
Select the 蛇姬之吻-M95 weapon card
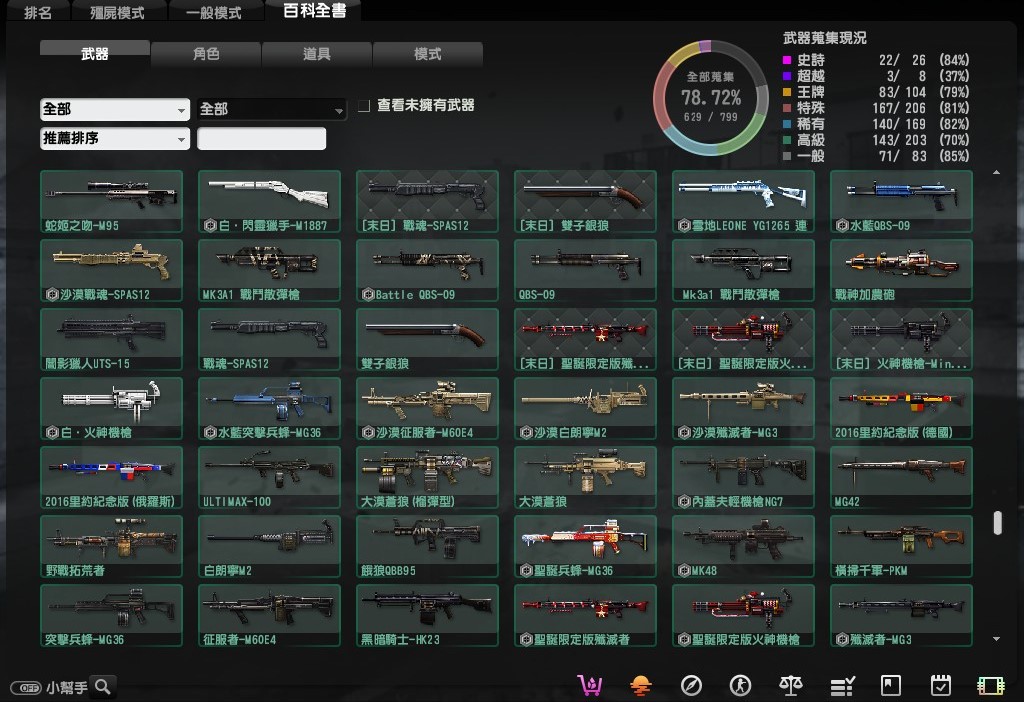[111, 202]
